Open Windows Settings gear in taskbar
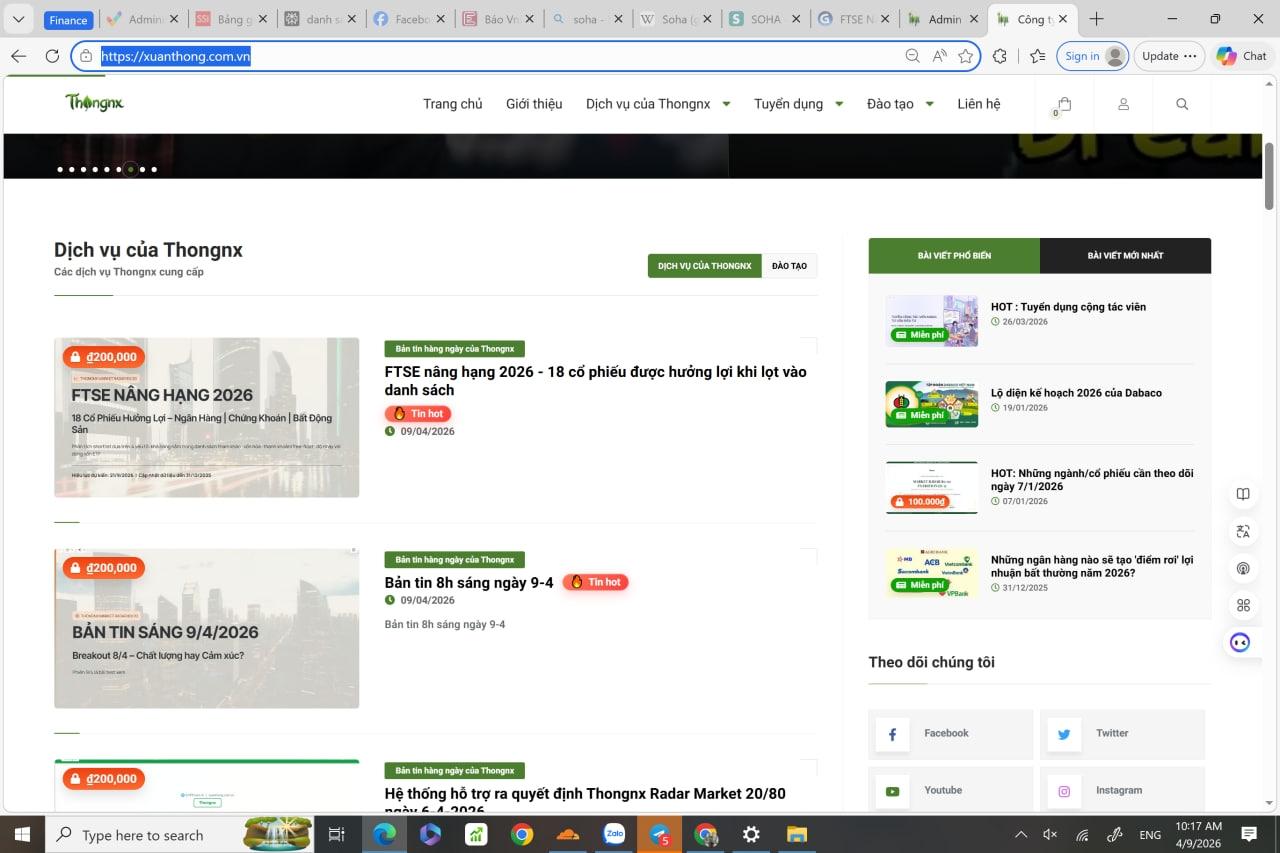The image size is (1280, 853). click(751, 834)
